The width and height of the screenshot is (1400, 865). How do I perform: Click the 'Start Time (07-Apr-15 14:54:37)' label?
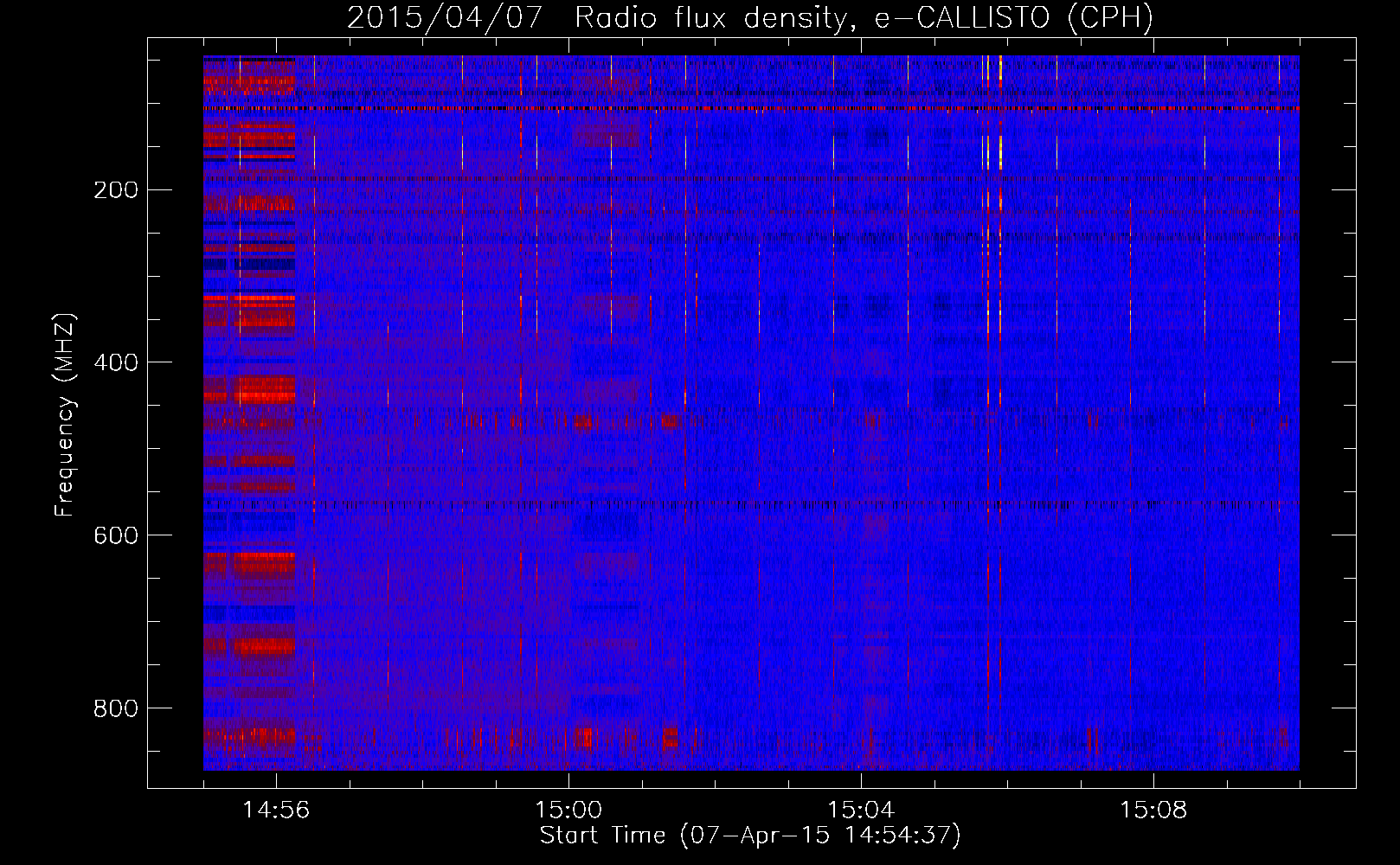750,836
